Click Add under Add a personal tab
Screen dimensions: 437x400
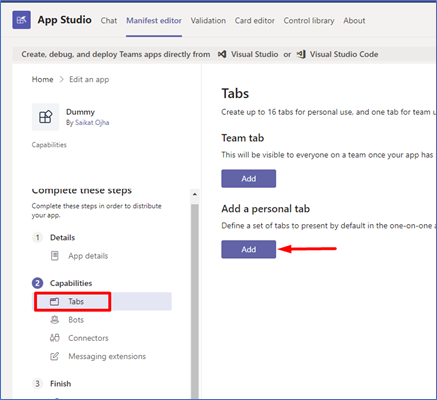[249, 249]
